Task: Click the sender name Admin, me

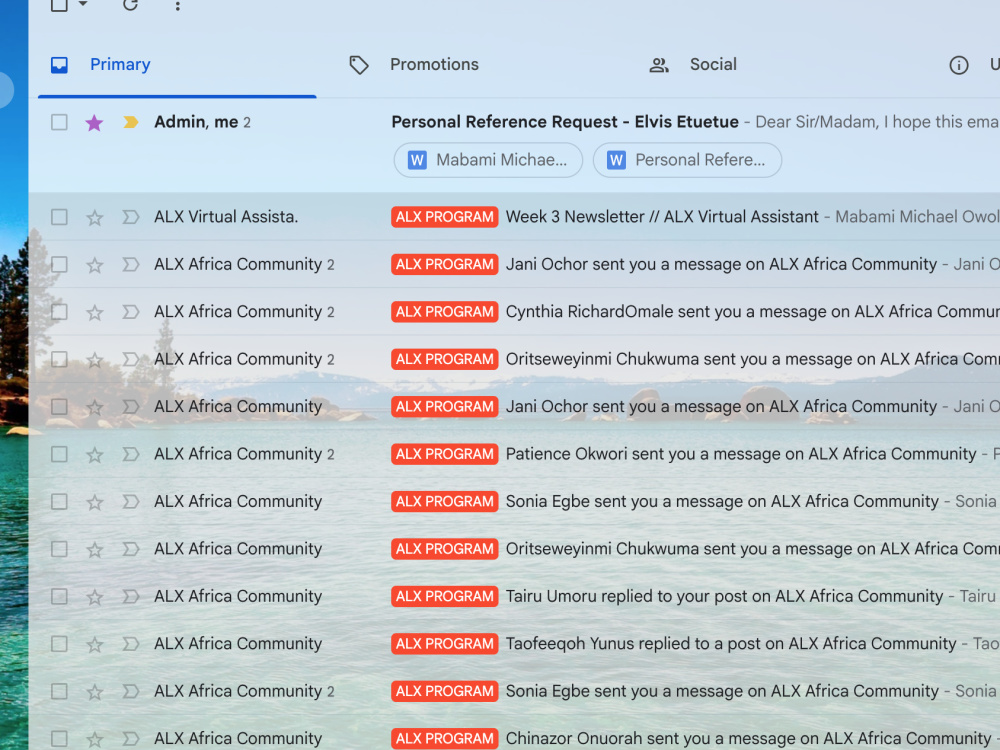Action: [196, 122]
